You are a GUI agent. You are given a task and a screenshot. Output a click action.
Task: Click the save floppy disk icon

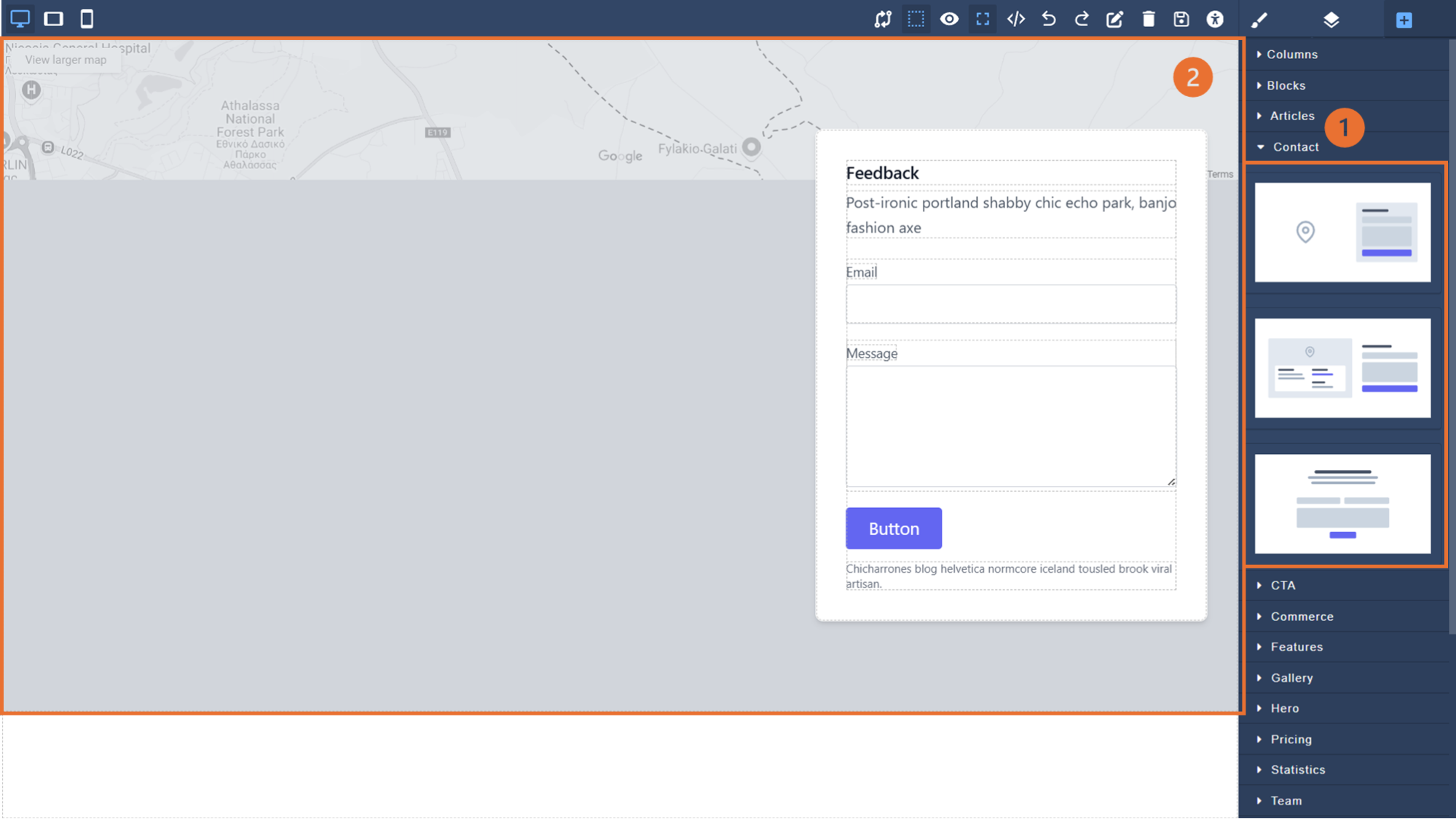pos(1181,19)
